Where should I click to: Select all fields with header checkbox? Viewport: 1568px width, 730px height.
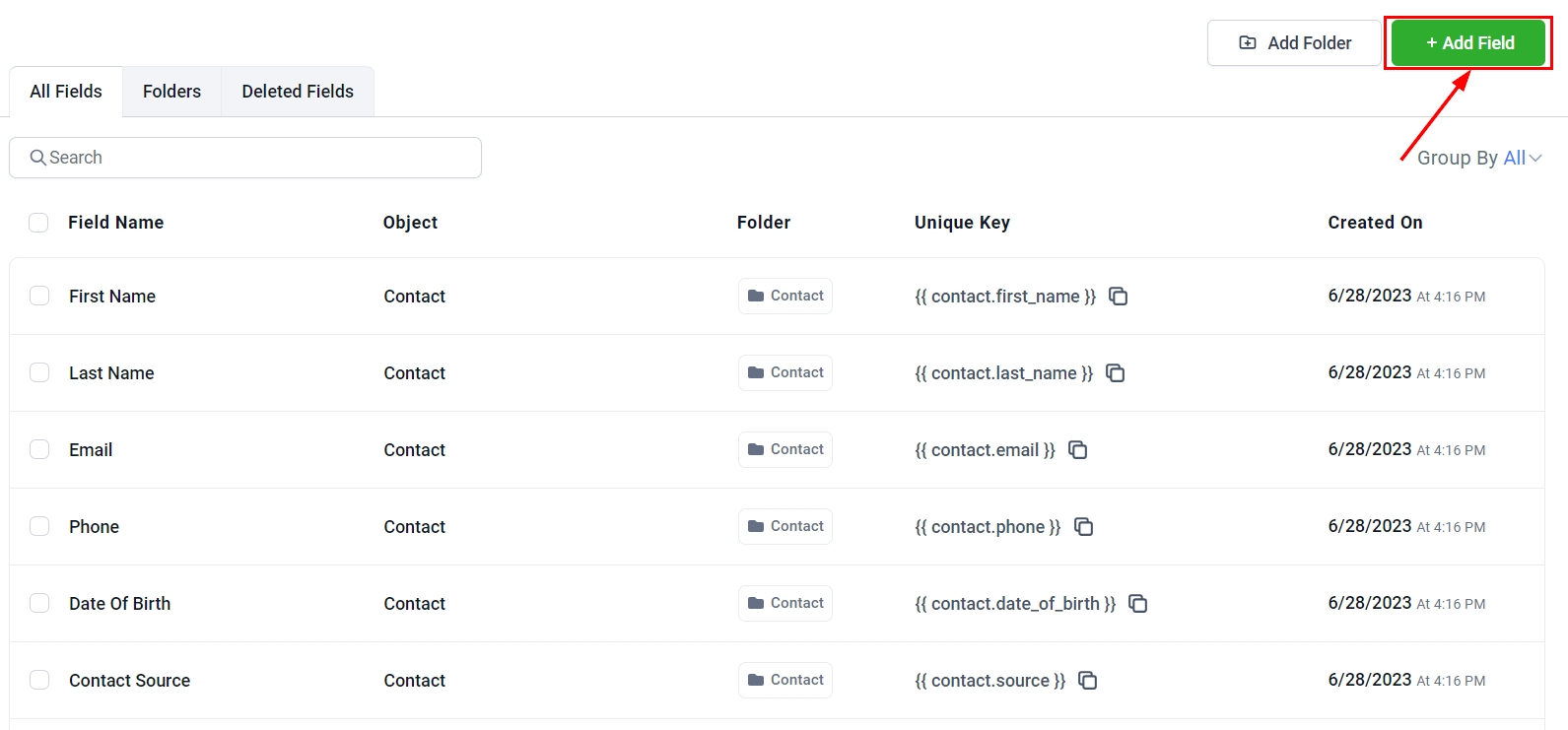coord(38,223)
